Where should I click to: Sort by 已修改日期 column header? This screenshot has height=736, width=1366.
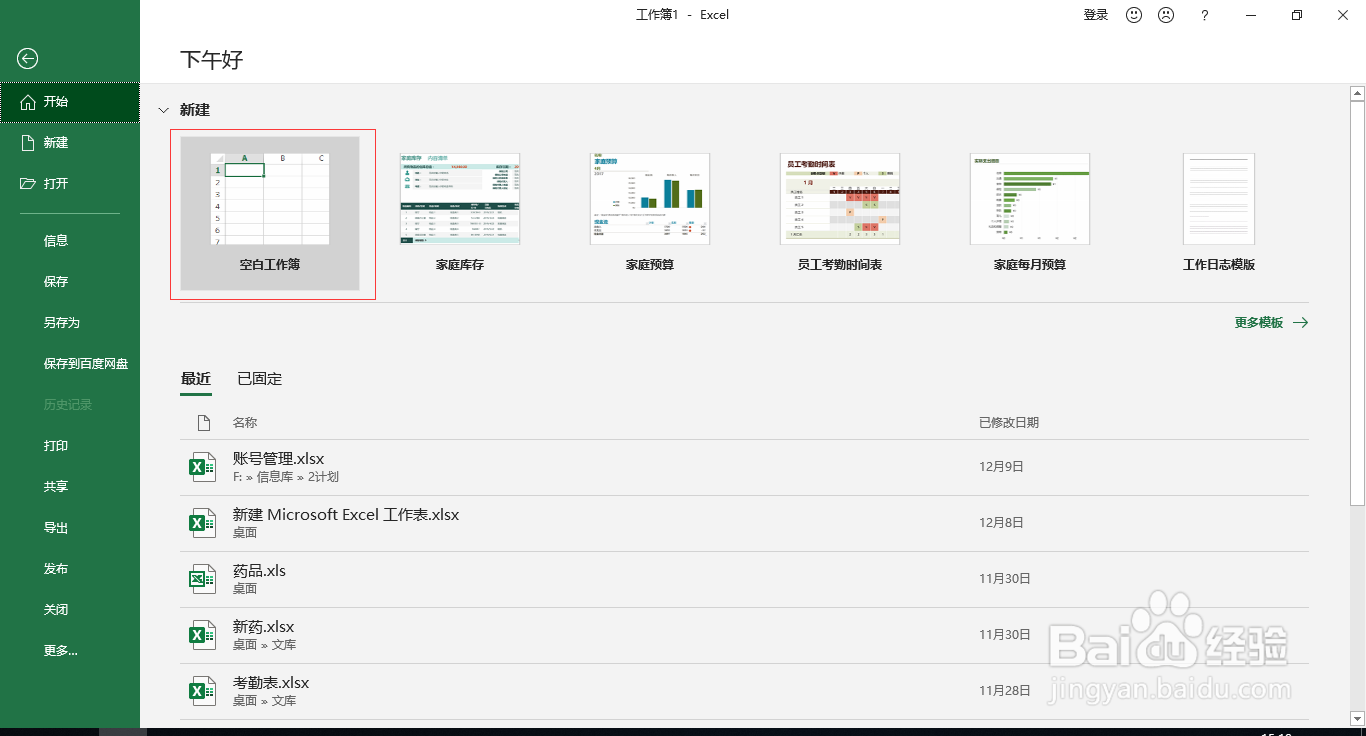pyautogui.click(x=1009, y=423)
